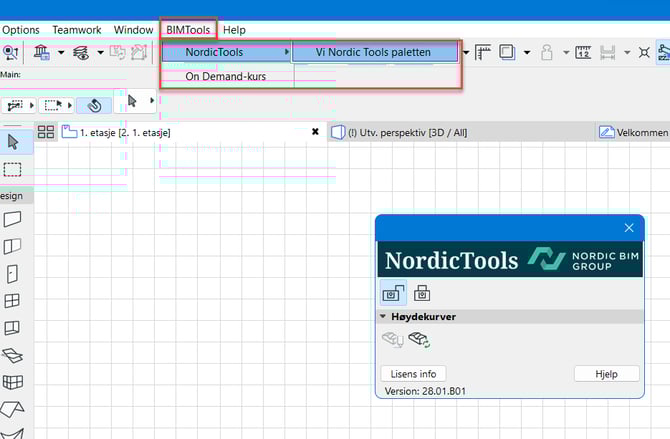Select the Window tool with four panes
The width and height of the screenshot is (670, 439).
click(x=12, y=301)
